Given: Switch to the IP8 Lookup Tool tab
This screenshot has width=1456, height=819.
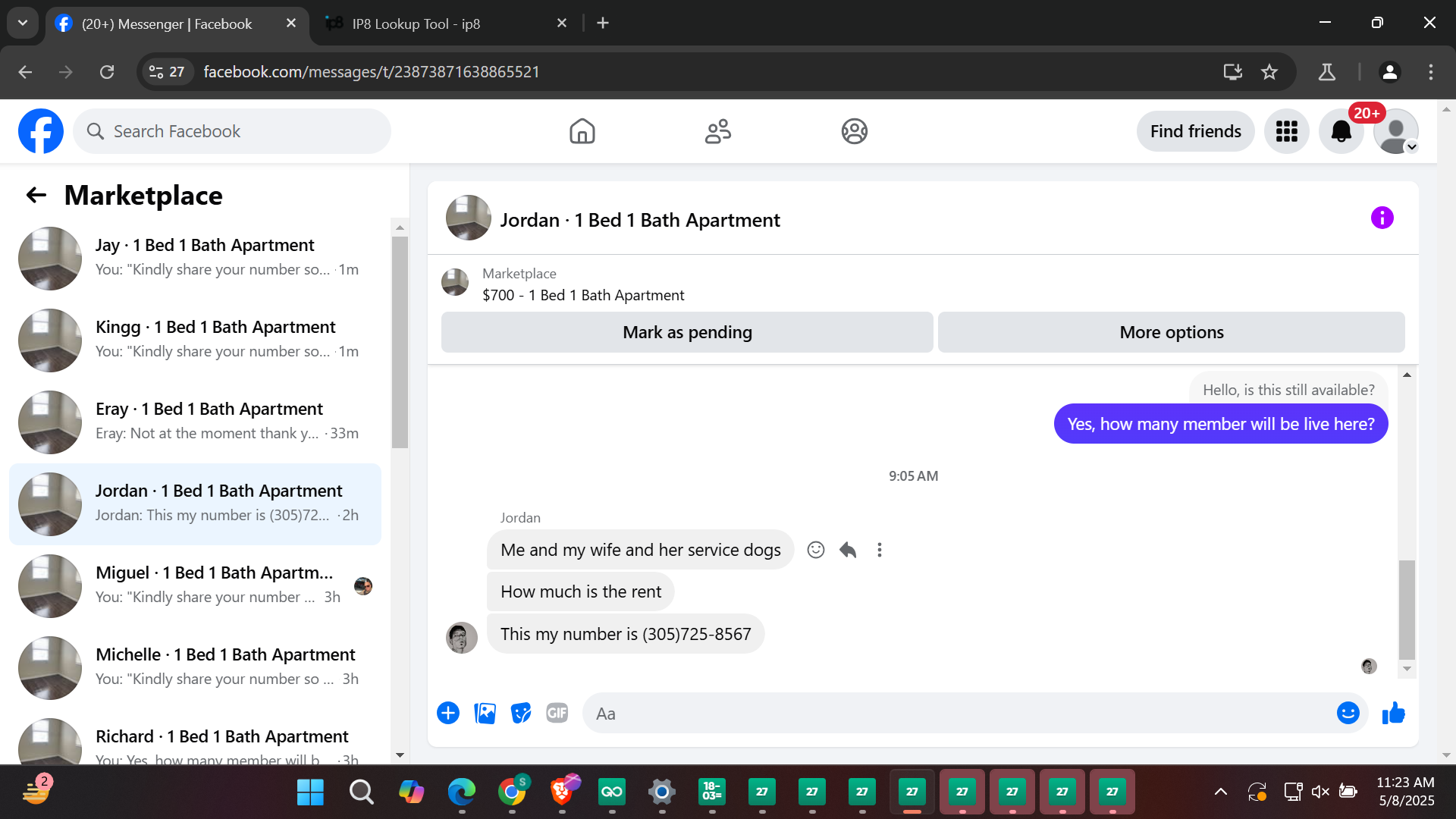Looking at the screenshot, I should [446, 24].
